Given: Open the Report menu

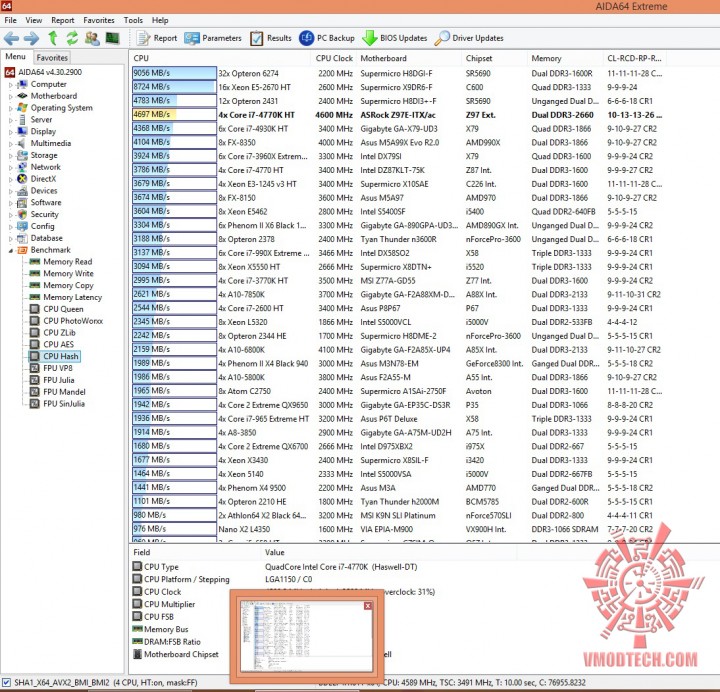Looking at the screenshot, I should click(x=62, y=20).
